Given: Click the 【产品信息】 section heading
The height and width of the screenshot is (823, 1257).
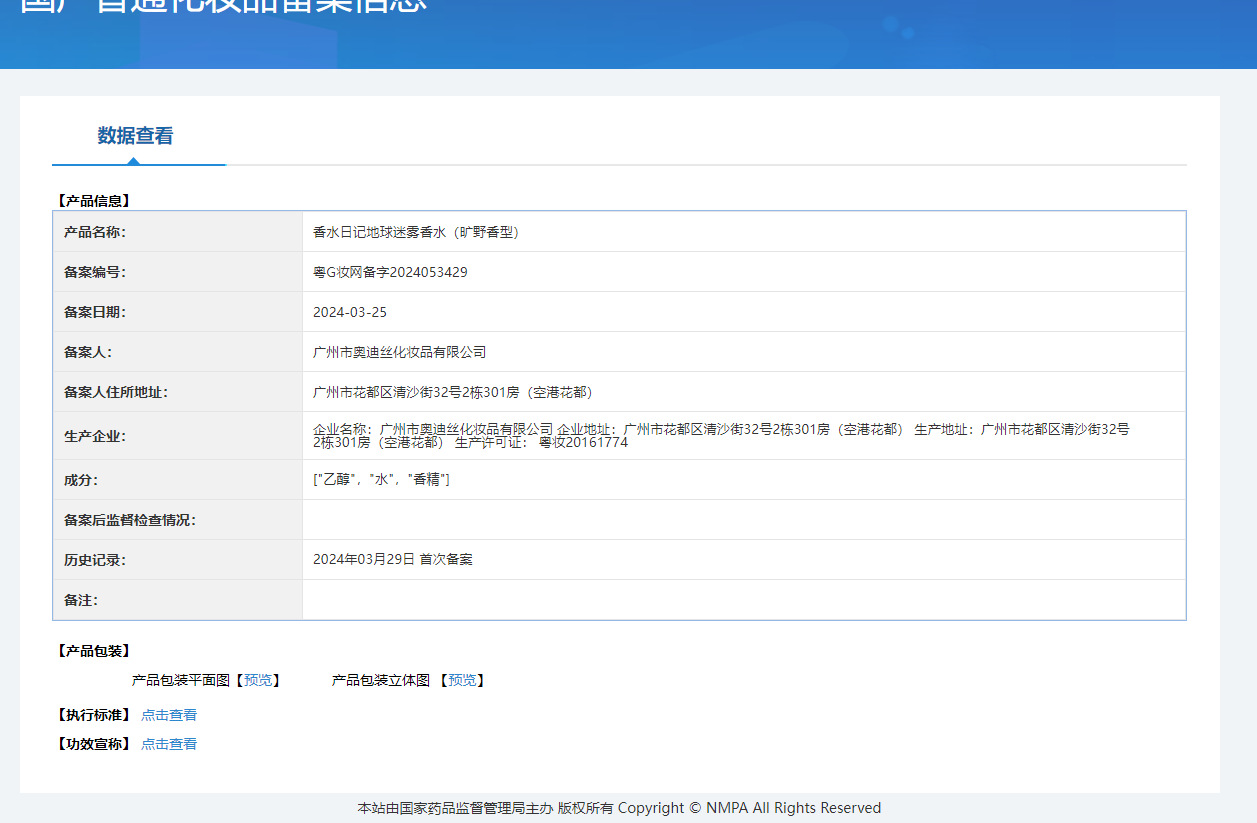Looking at the screenshot, I should coord(93,201).
